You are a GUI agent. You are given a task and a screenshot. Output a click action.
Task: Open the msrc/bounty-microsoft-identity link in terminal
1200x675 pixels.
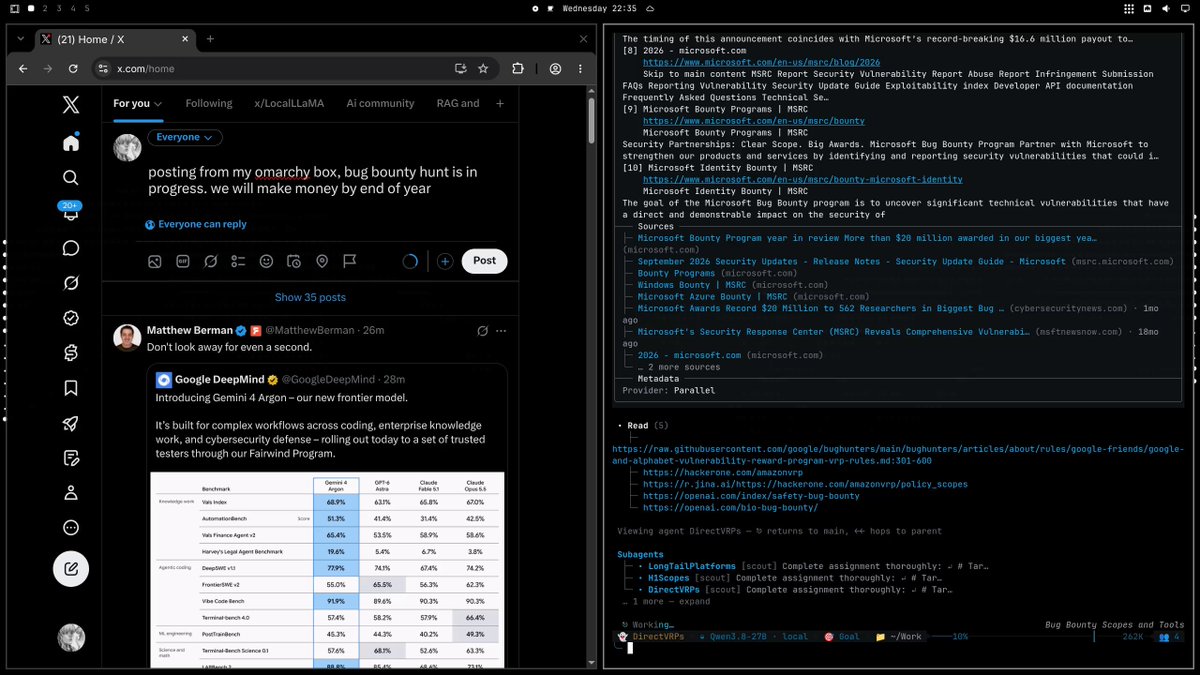(x=803, y=180)
